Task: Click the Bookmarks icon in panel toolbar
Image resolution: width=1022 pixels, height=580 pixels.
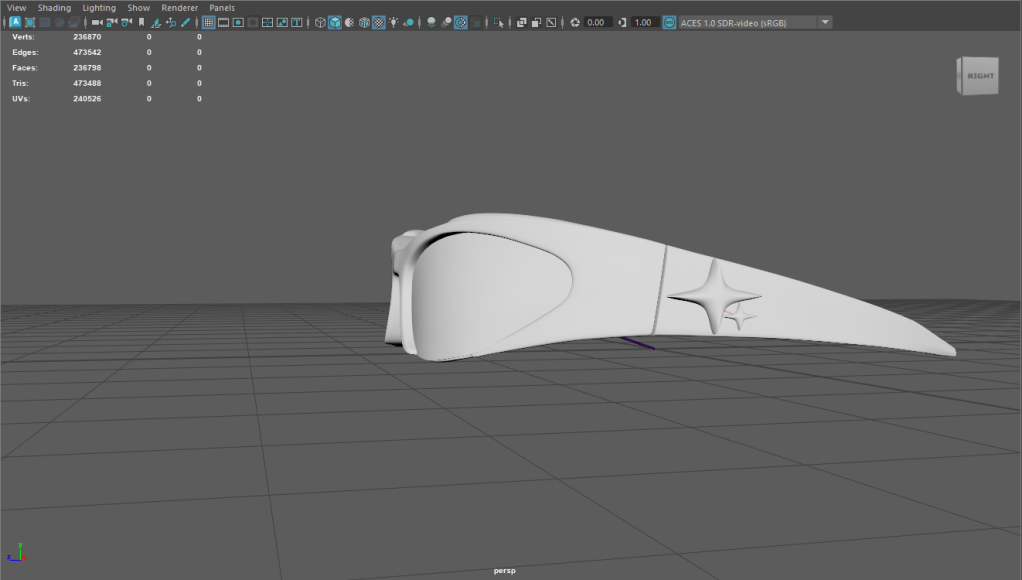Action: pyautogui.click(x=141, y=22)
